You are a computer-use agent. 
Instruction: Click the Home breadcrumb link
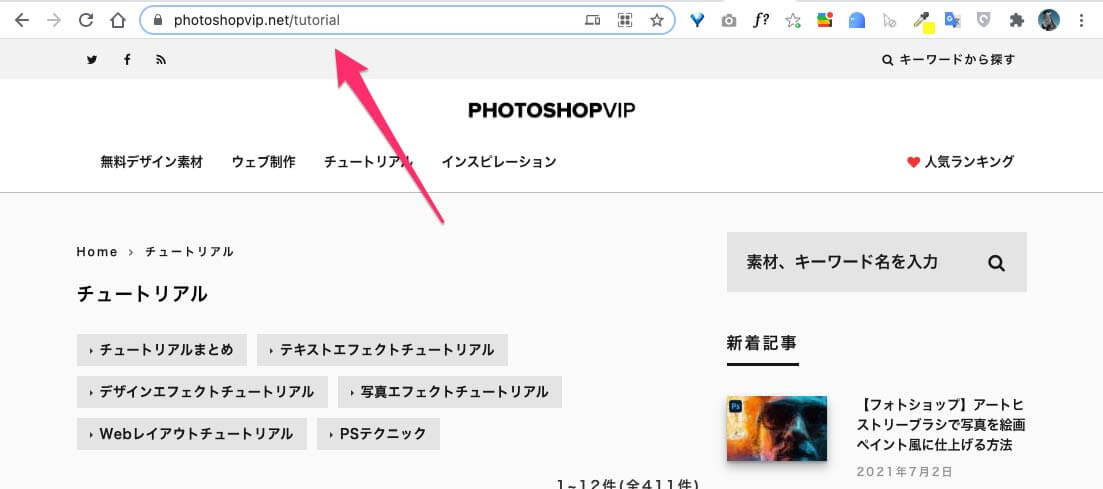click(97, 252)
